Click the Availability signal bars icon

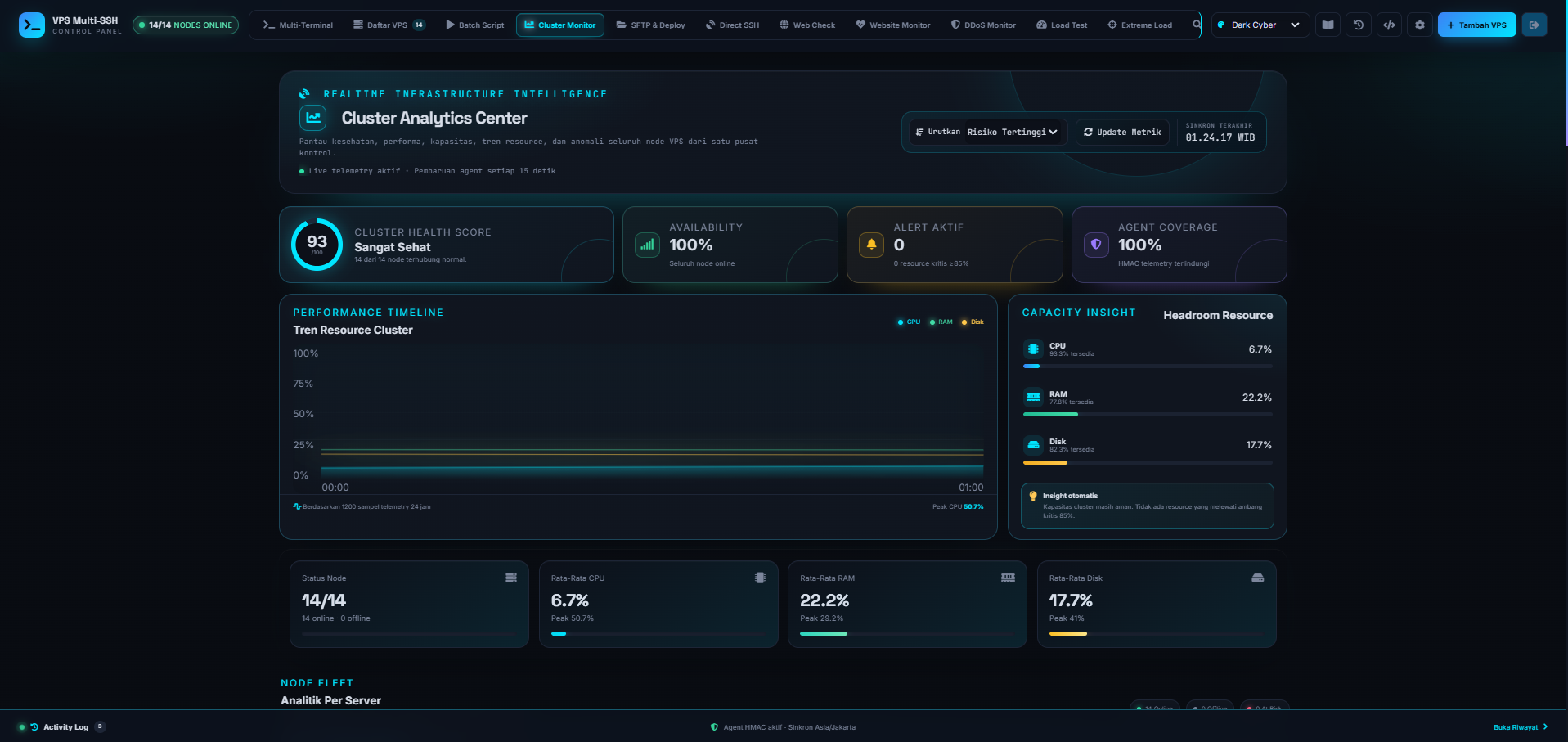tap(648, 245)
